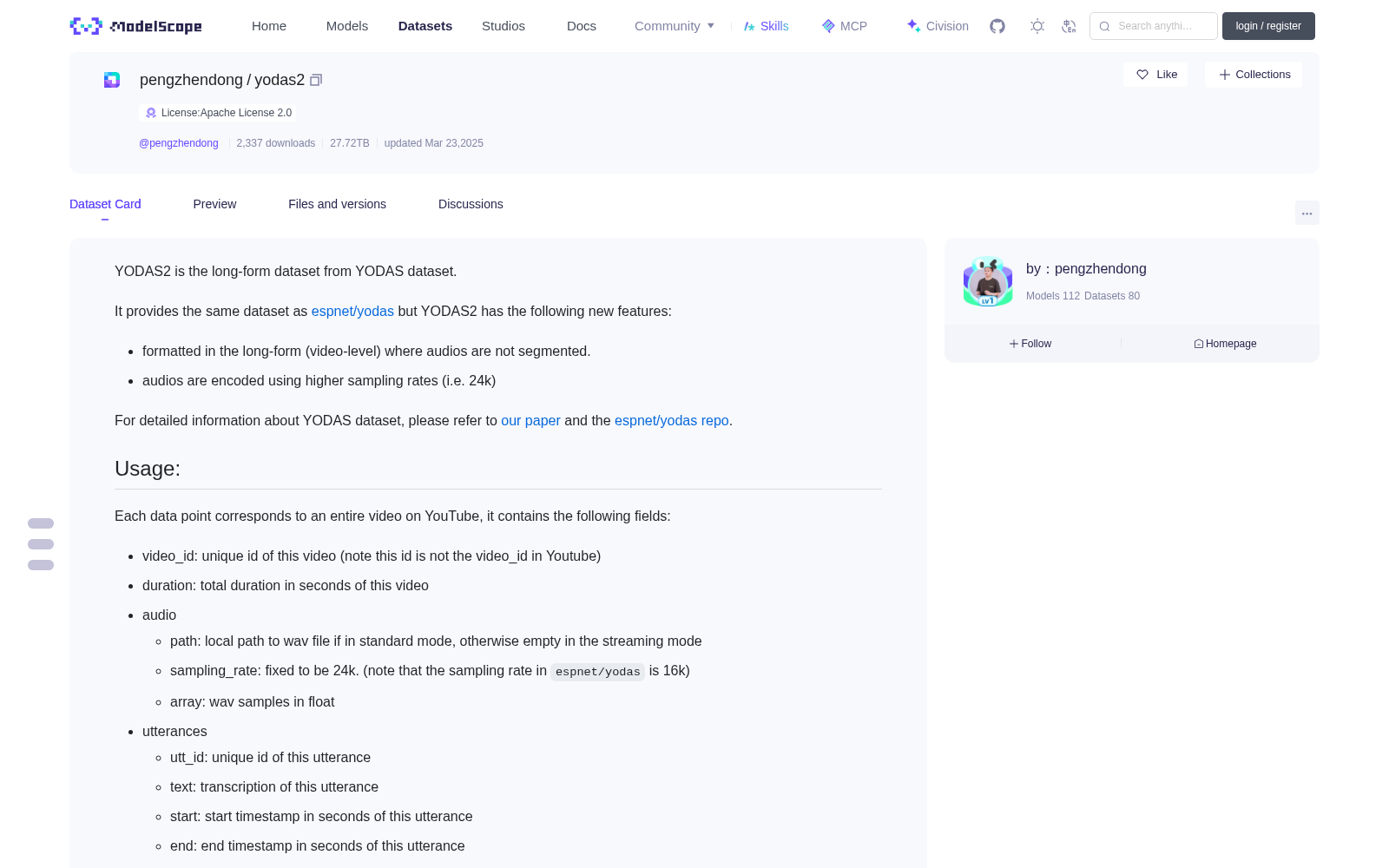Screen dimensions: 1389x868
Task: Follow the author pengzhendong
Action: pyautogui.click(x=1030, y=344)
